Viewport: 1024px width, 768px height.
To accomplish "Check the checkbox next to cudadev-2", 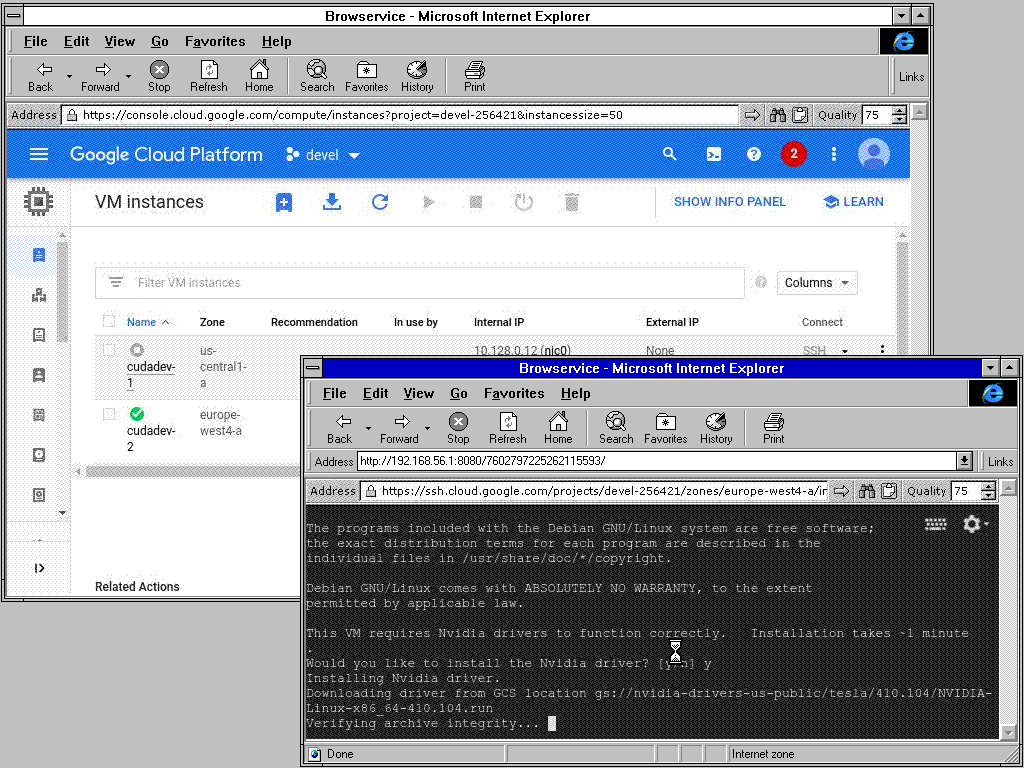I will [110, 415].
